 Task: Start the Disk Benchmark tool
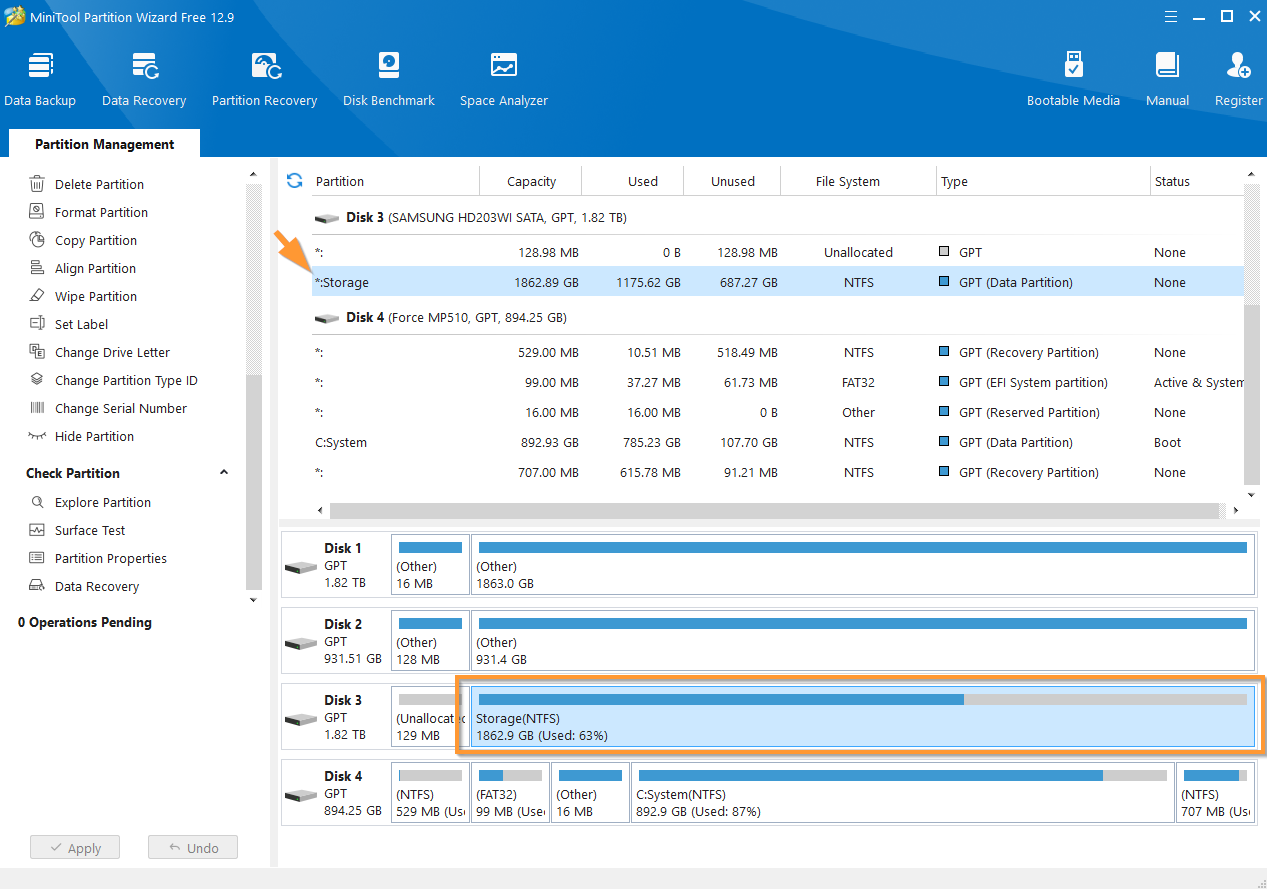pos(389,79)
